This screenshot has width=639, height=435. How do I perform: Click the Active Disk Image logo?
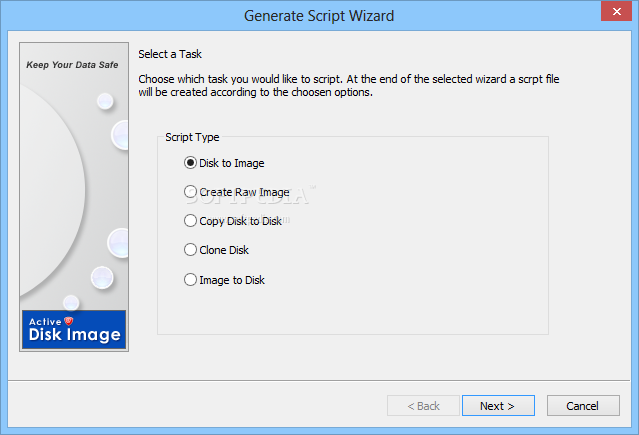[74, 329]
